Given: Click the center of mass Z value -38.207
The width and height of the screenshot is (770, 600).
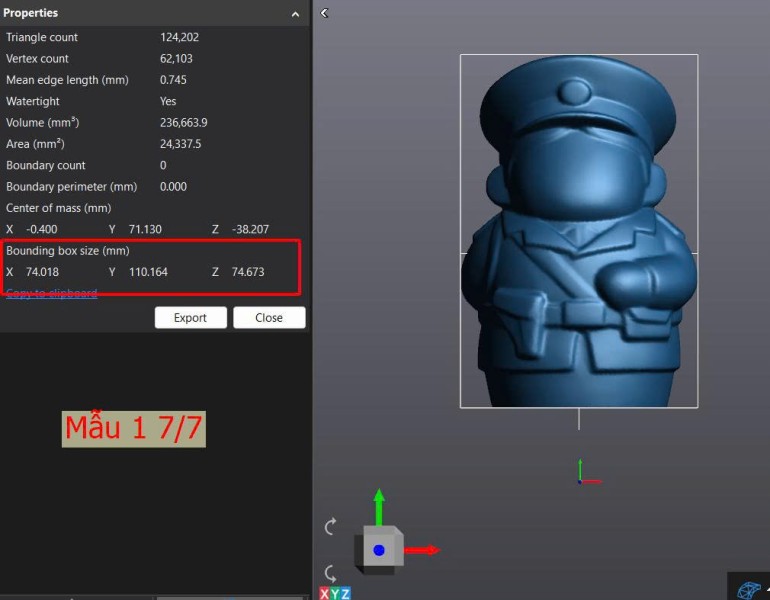Looking at the screenshot, I should click(250, 229).
